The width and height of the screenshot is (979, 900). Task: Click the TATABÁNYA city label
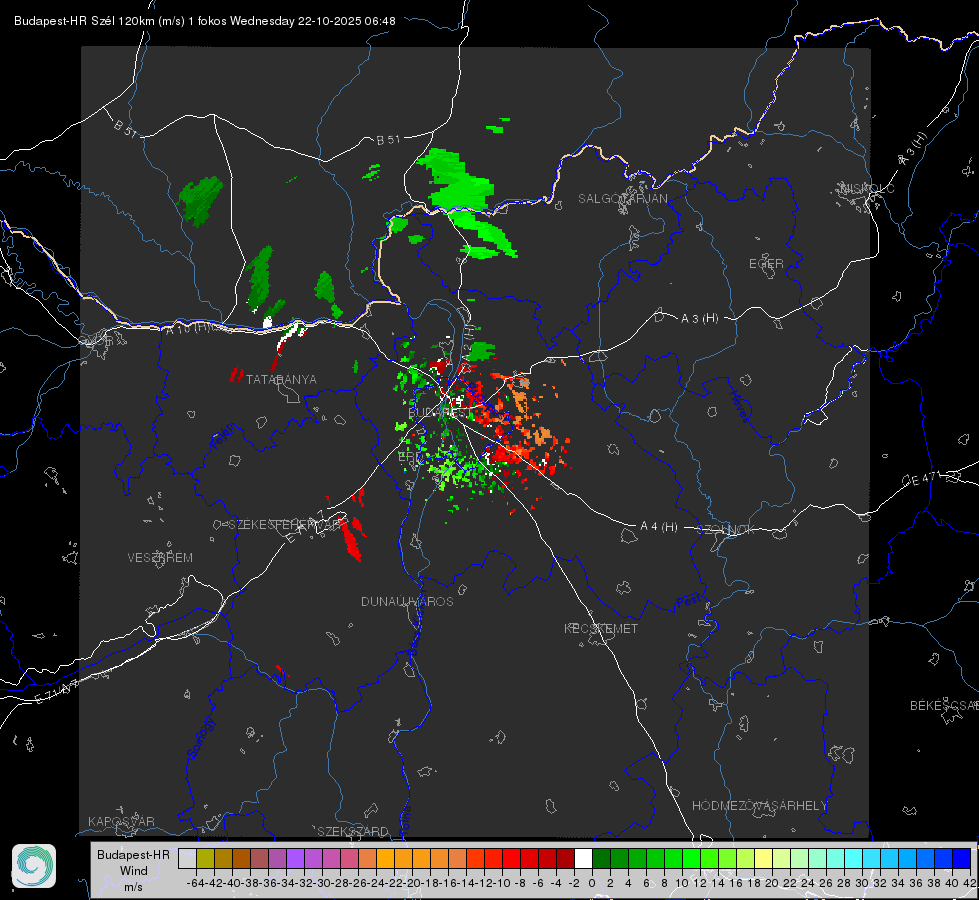(x=281, y=379)
